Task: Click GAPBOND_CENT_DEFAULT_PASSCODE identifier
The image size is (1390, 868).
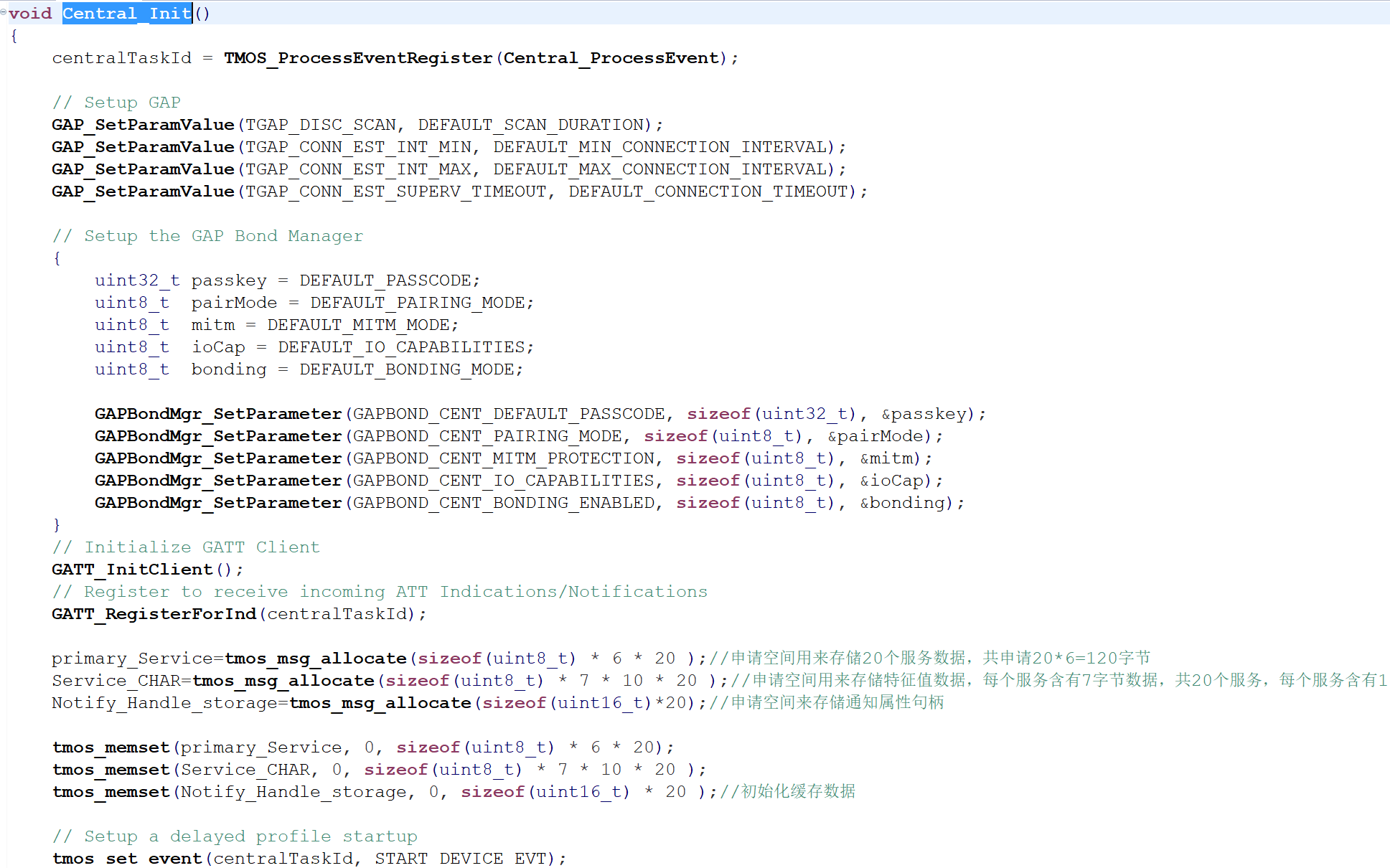Action: [509, 414]
